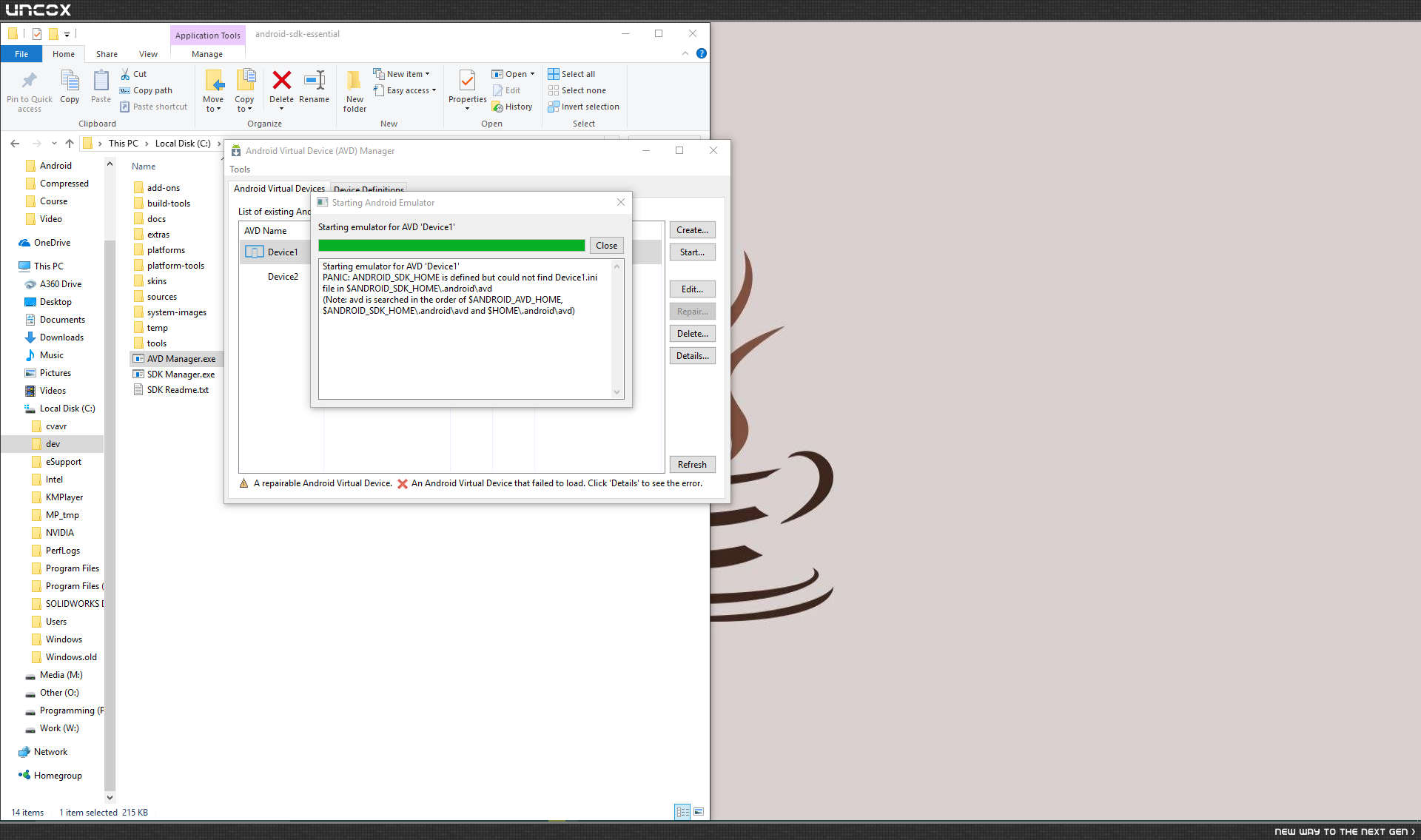This screenshot has height=840, width=1421.
Task: Click the emulator log scrollbar down arrow
Action: (x=617, y=392)
